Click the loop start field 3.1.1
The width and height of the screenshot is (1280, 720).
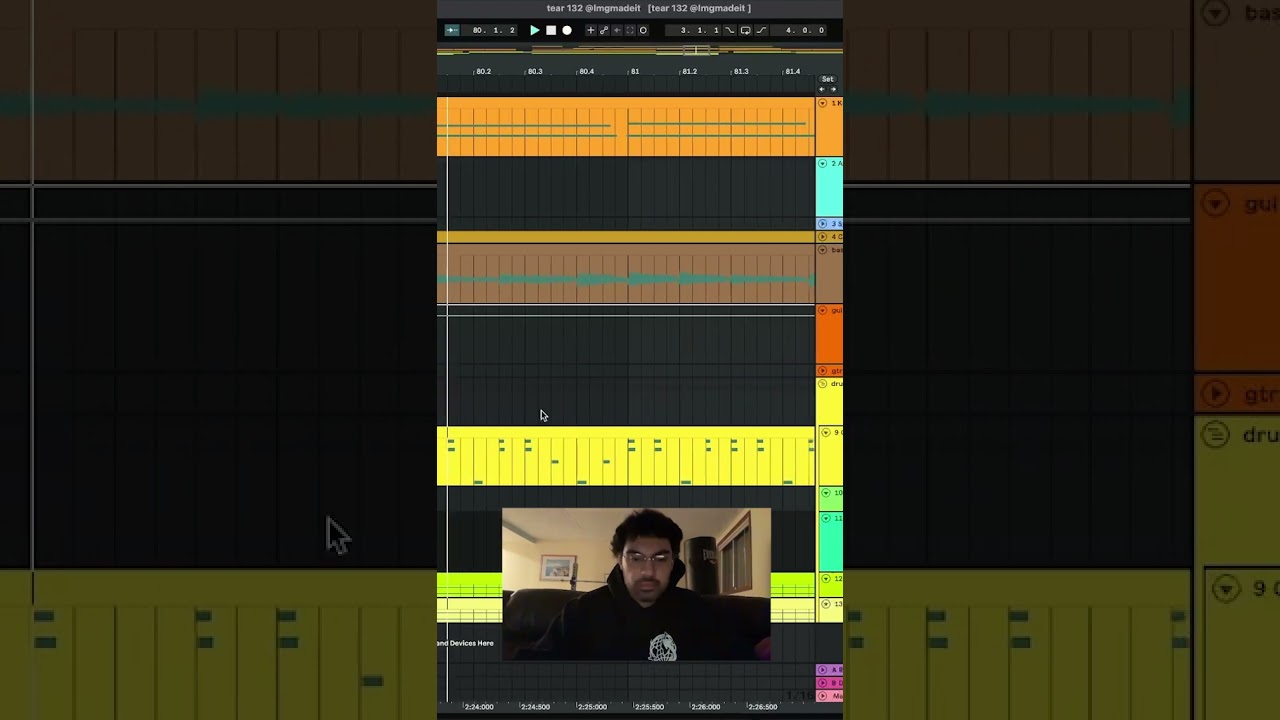click(694, 30)
